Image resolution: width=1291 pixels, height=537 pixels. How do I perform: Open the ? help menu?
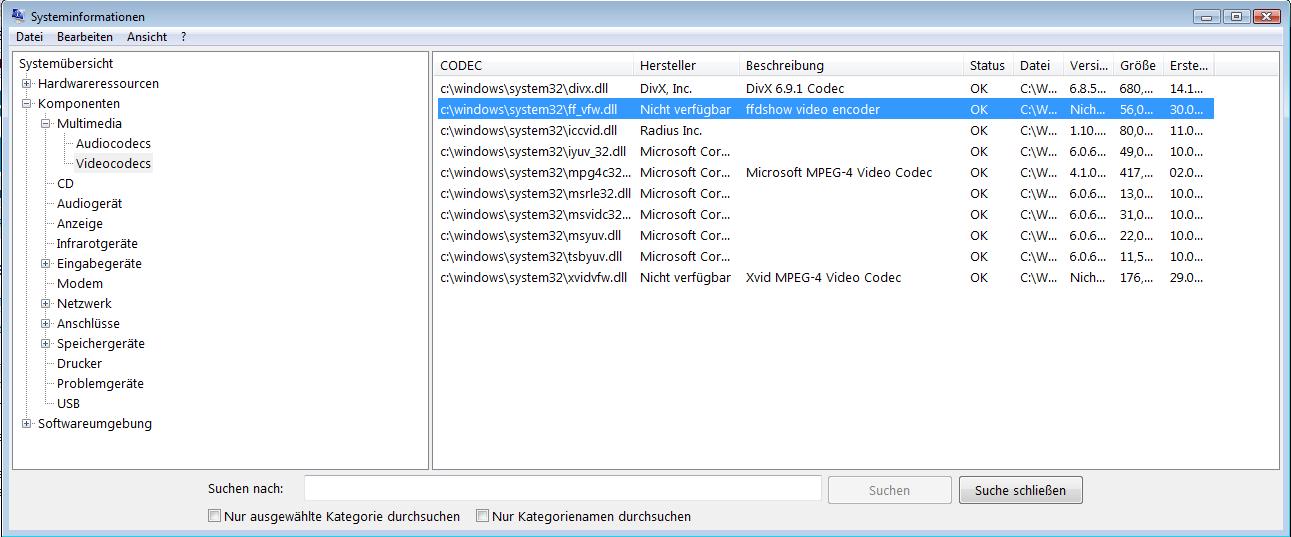coord(183,37)
